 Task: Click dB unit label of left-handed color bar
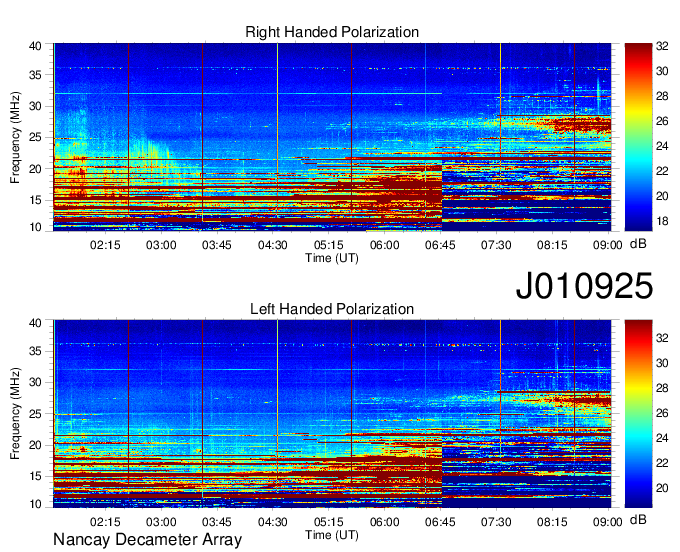[x=638, y=519]
